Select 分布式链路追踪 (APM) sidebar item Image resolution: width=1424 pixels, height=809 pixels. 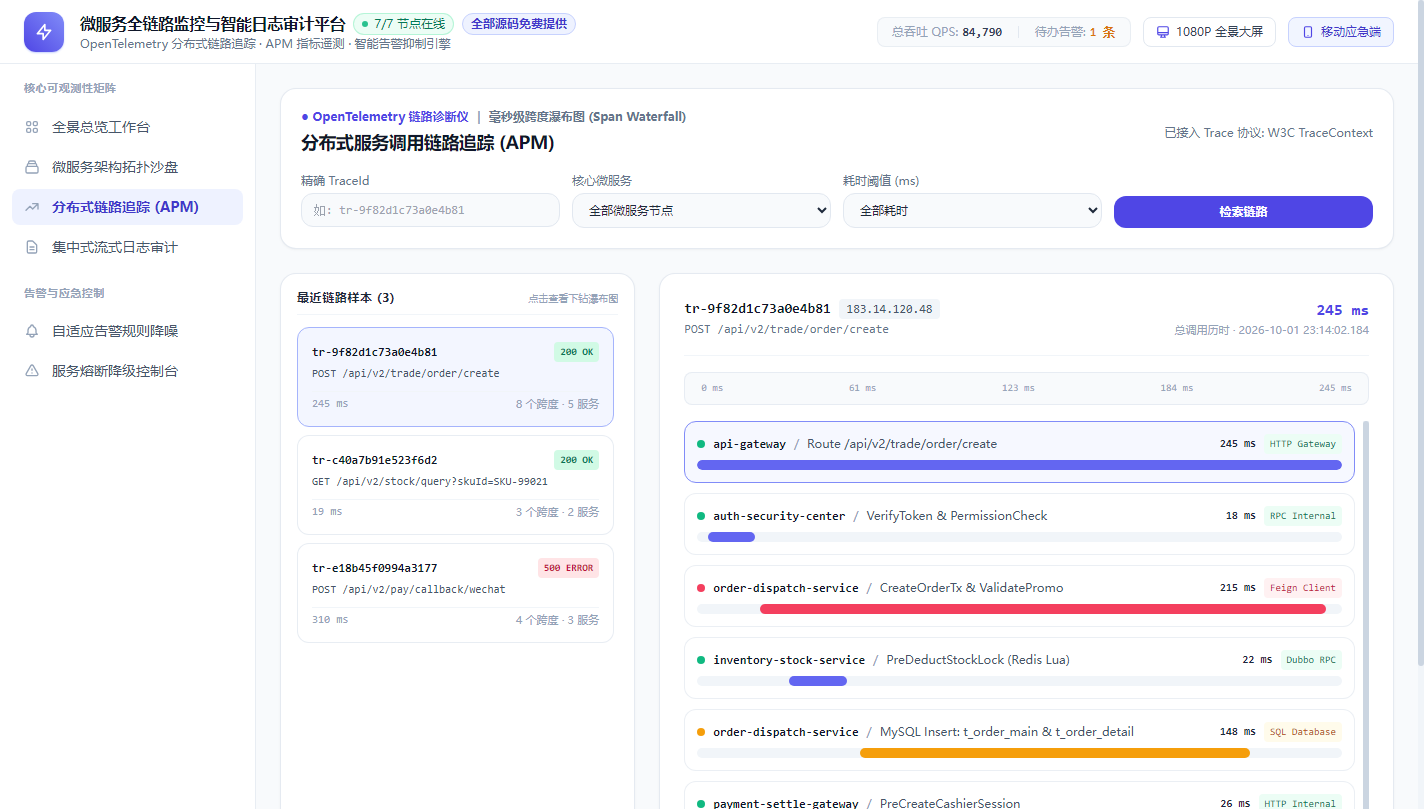pyautogui.click(x=127, y=207)
